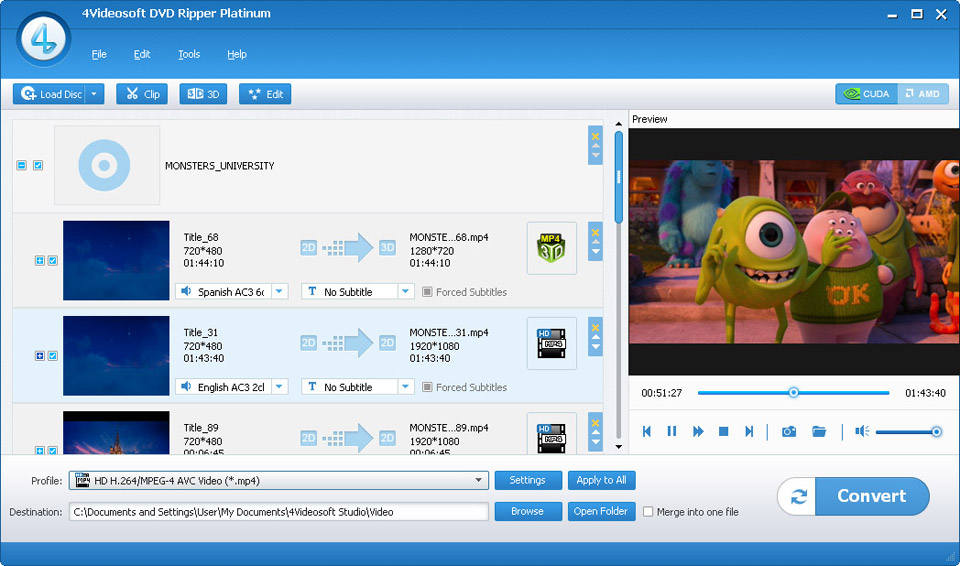Remove Title_89 with its X icon
The height and width of the screenshot is (566, 960).
tap(595, 423)
